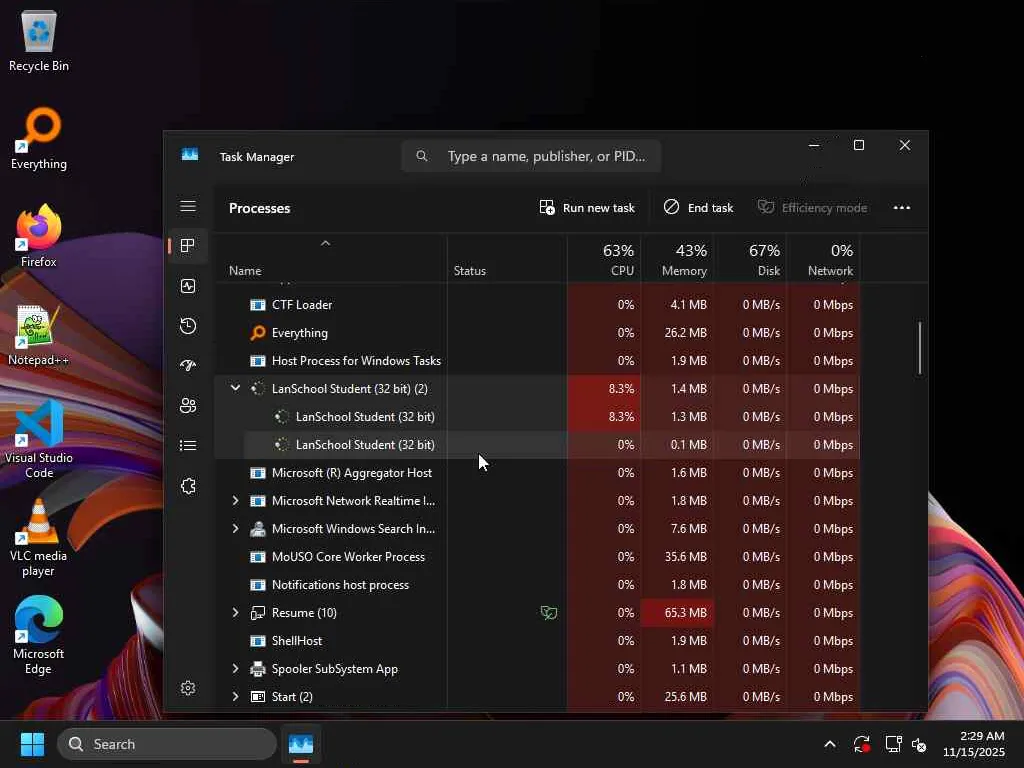
Task: Select the LanSchool Student child row using 8.3% CPU
Action: tap(537, 417)
